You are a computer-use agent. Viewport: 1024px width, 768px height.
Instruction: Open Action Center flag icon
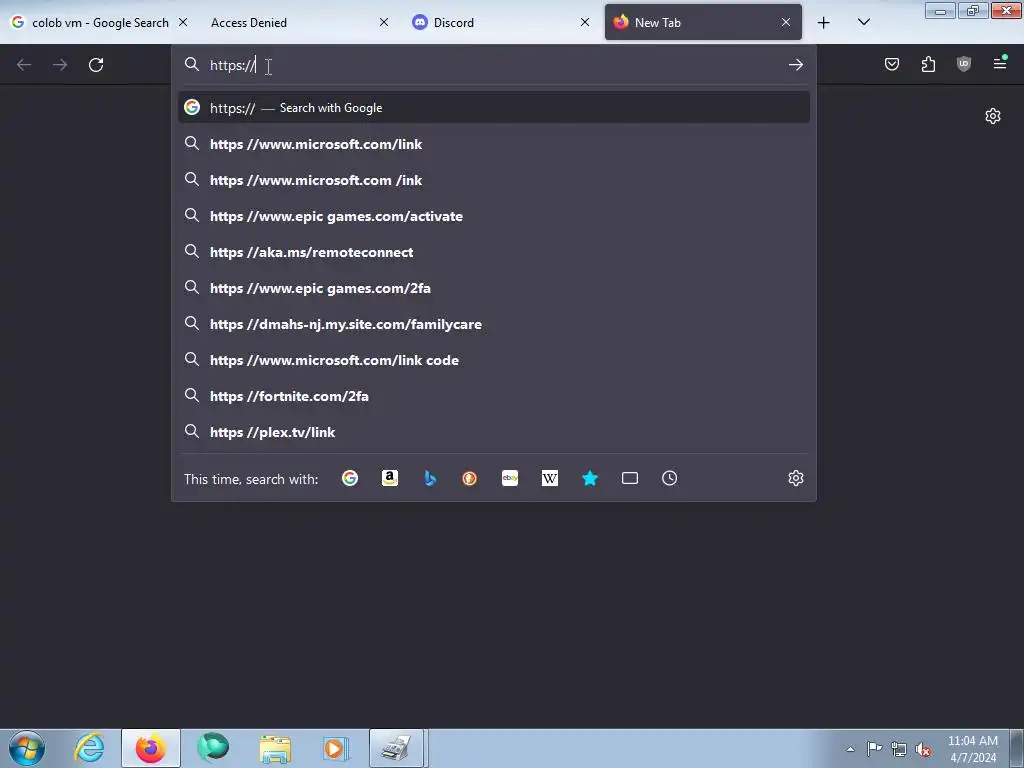tap(874, 749)
